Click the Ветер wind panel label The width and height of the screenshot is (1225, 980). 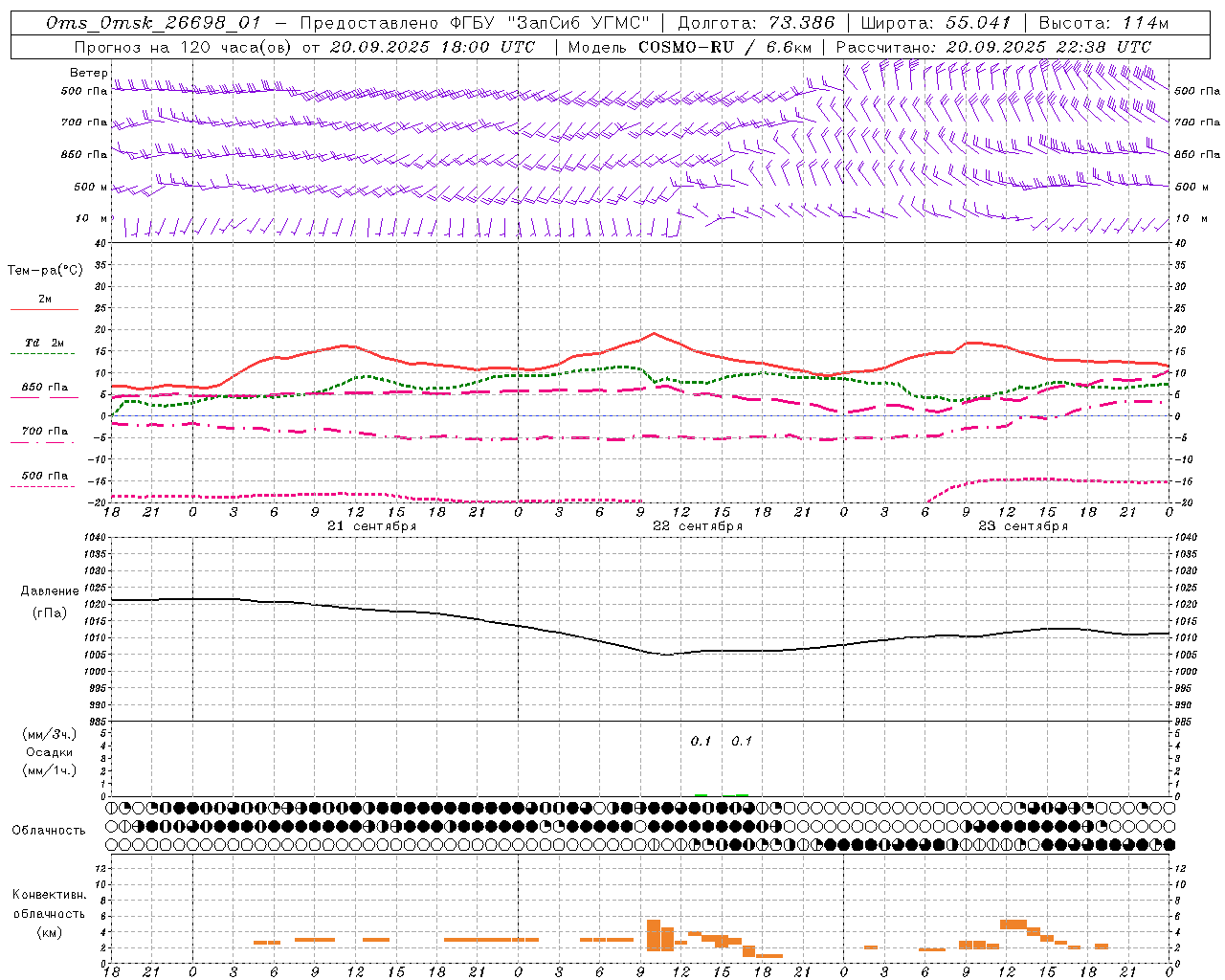coord(89,73)
